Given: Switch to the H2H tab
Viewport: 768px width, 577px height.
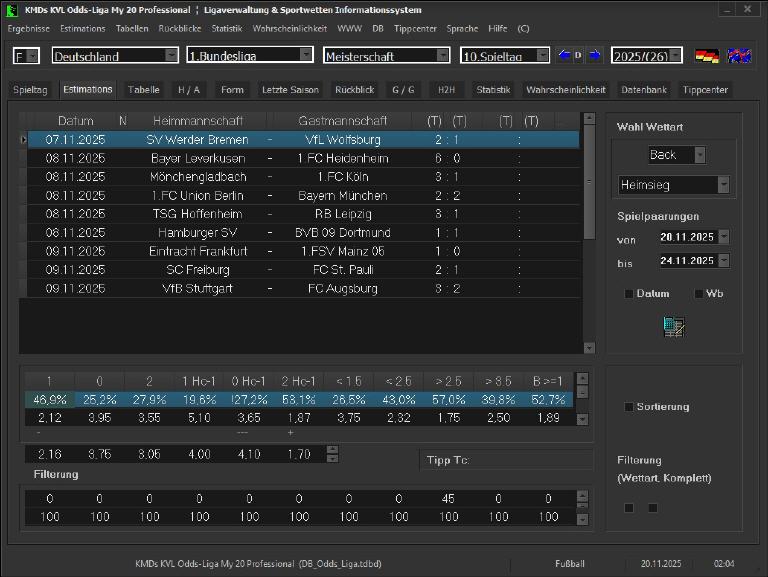Looking at the screenshot, I should pyautogui.click(x=446, y=90).
